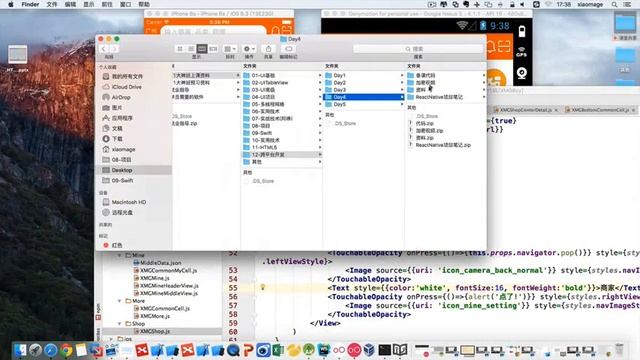Switch Finder to icon view
Image resolution: width=640 pixels, height=360 pixels.
point(180,49)
